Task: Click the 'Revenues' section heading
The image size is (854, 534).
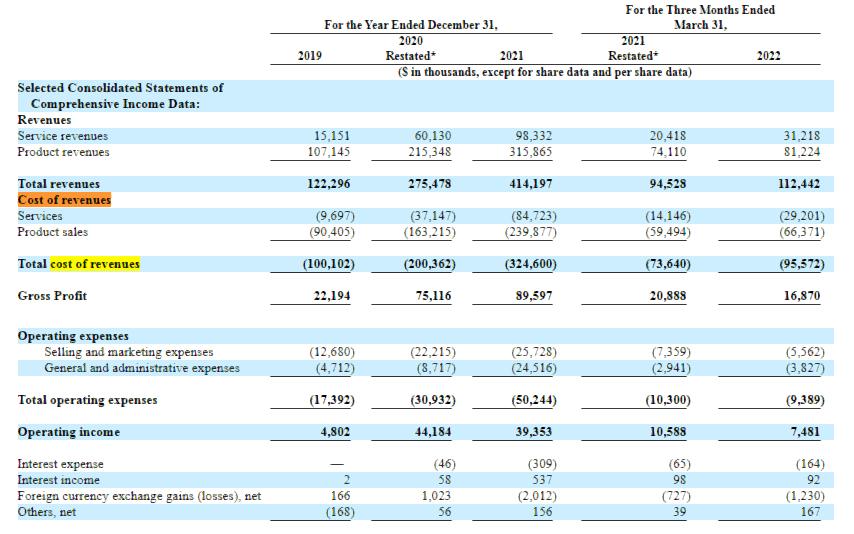Action: [44, 120]
